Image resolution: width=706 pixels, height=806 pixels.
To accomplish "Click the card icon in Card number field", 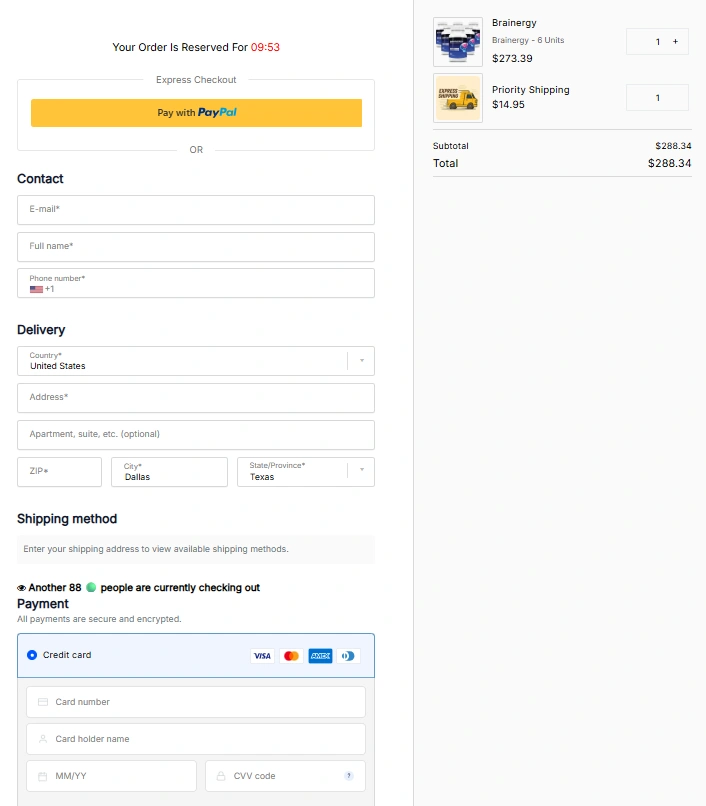I will pos(42,702).
